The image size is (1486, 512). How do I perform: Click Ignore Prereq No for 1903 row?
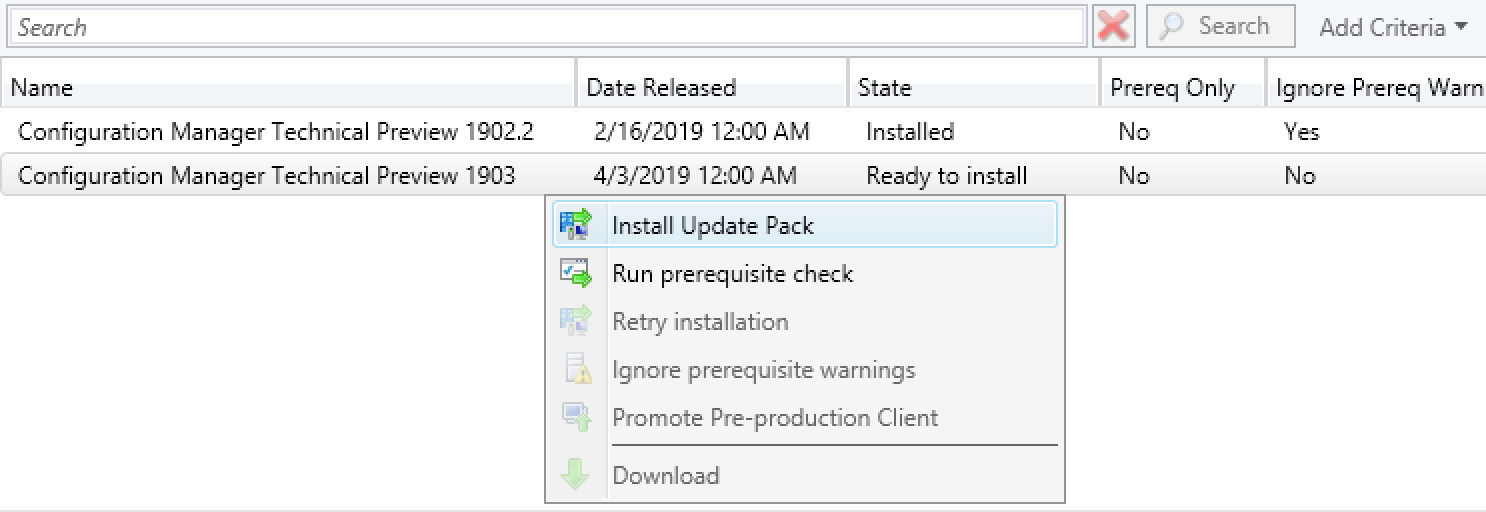coord(1300,175)
